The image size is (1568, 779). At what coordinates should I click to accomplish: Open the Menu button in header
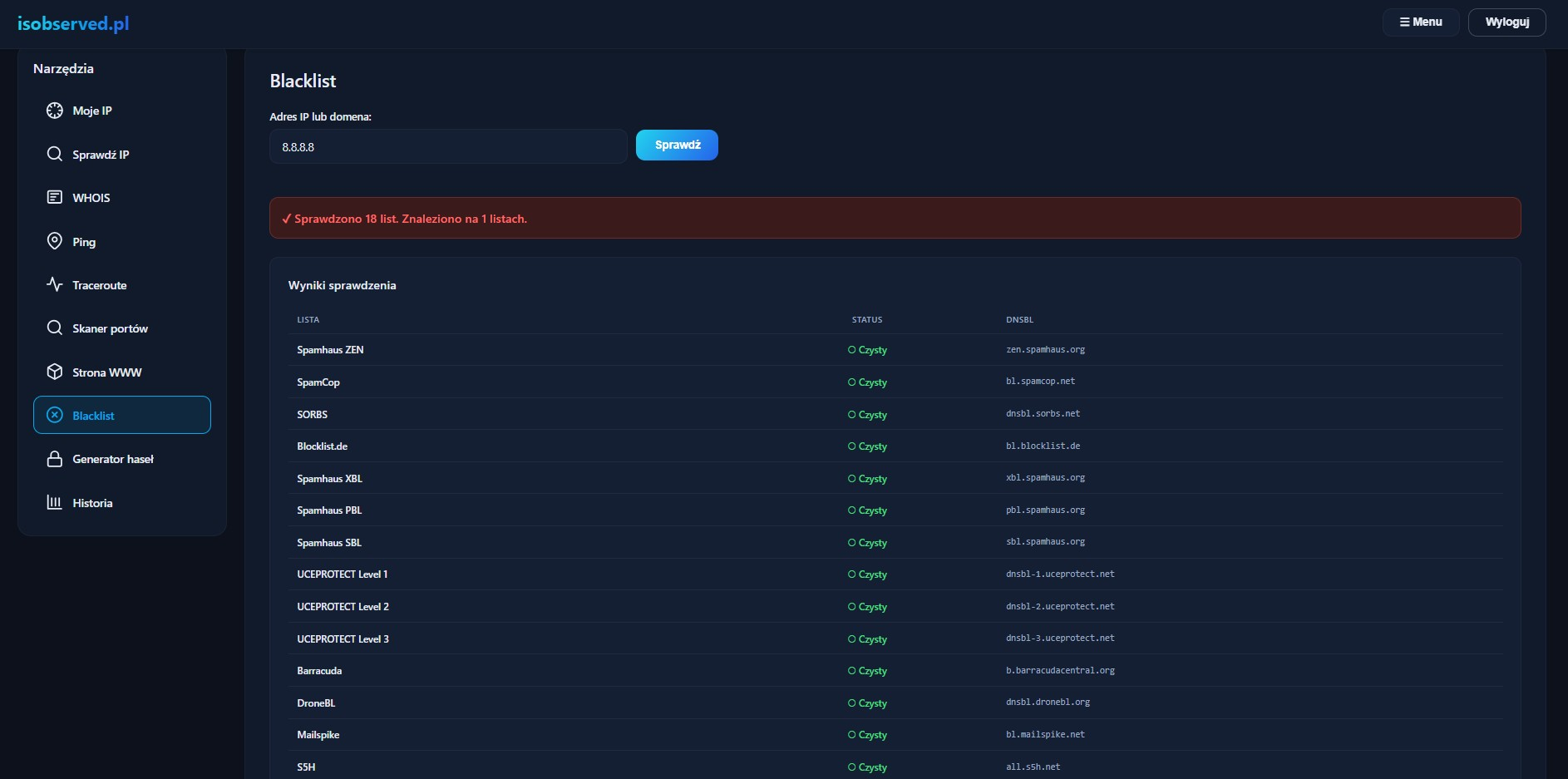point(1421,22)
